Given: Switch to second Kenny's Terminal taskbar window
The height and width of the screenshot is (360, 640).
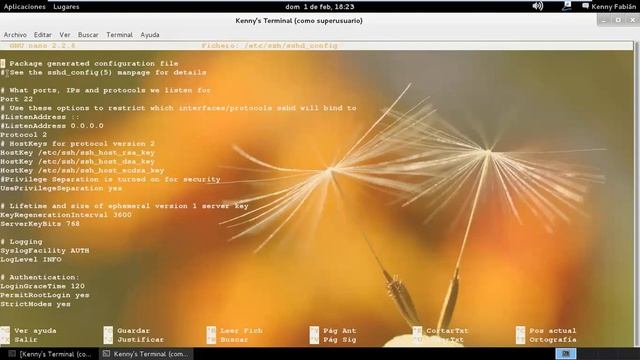Looking at the screenshot, I should coord(146,354).
